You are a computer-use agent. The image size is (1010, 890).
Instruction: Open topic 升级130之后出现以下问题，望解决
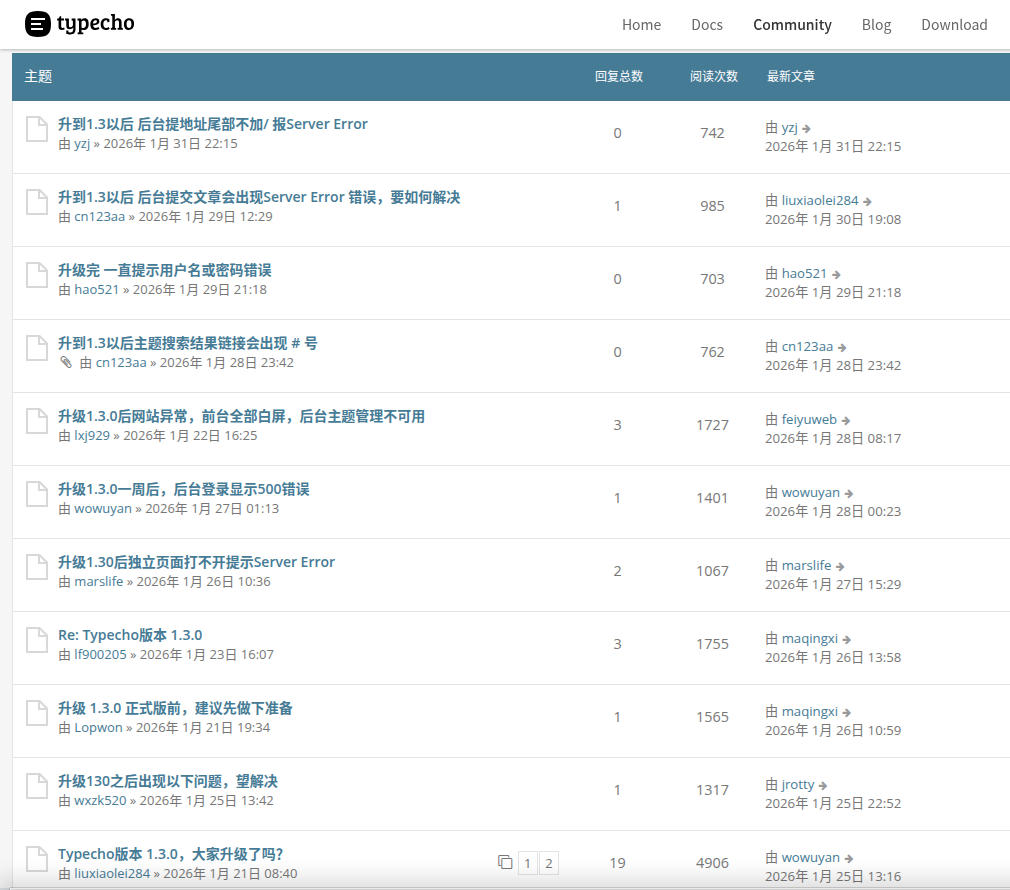pos(168,781)
